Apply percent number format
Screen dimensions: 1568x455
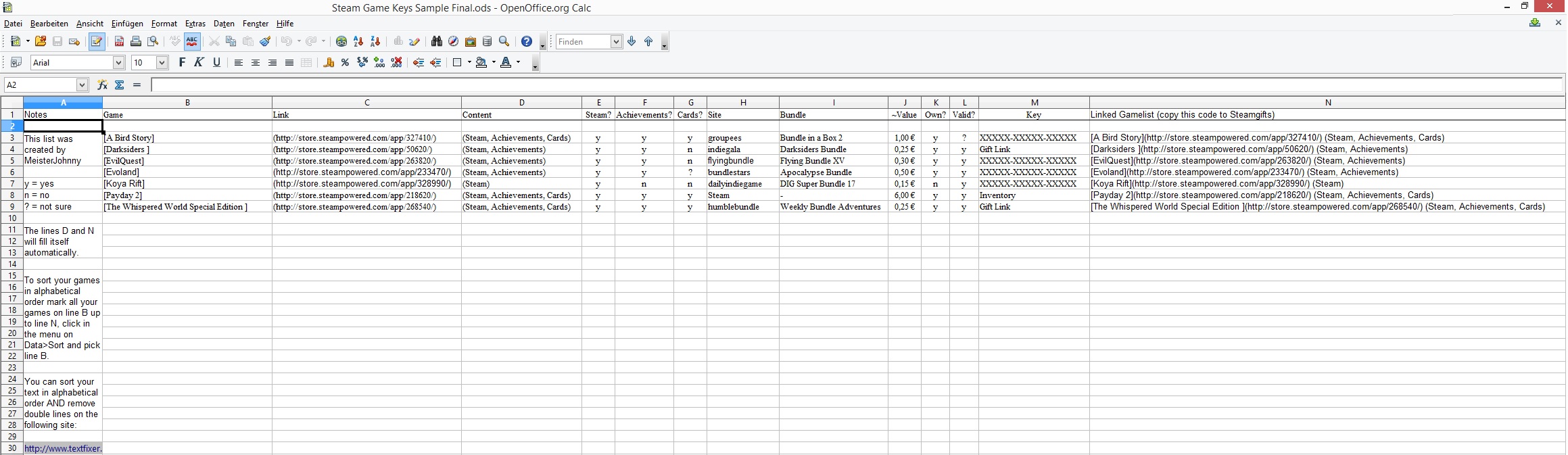click(346, 63)
